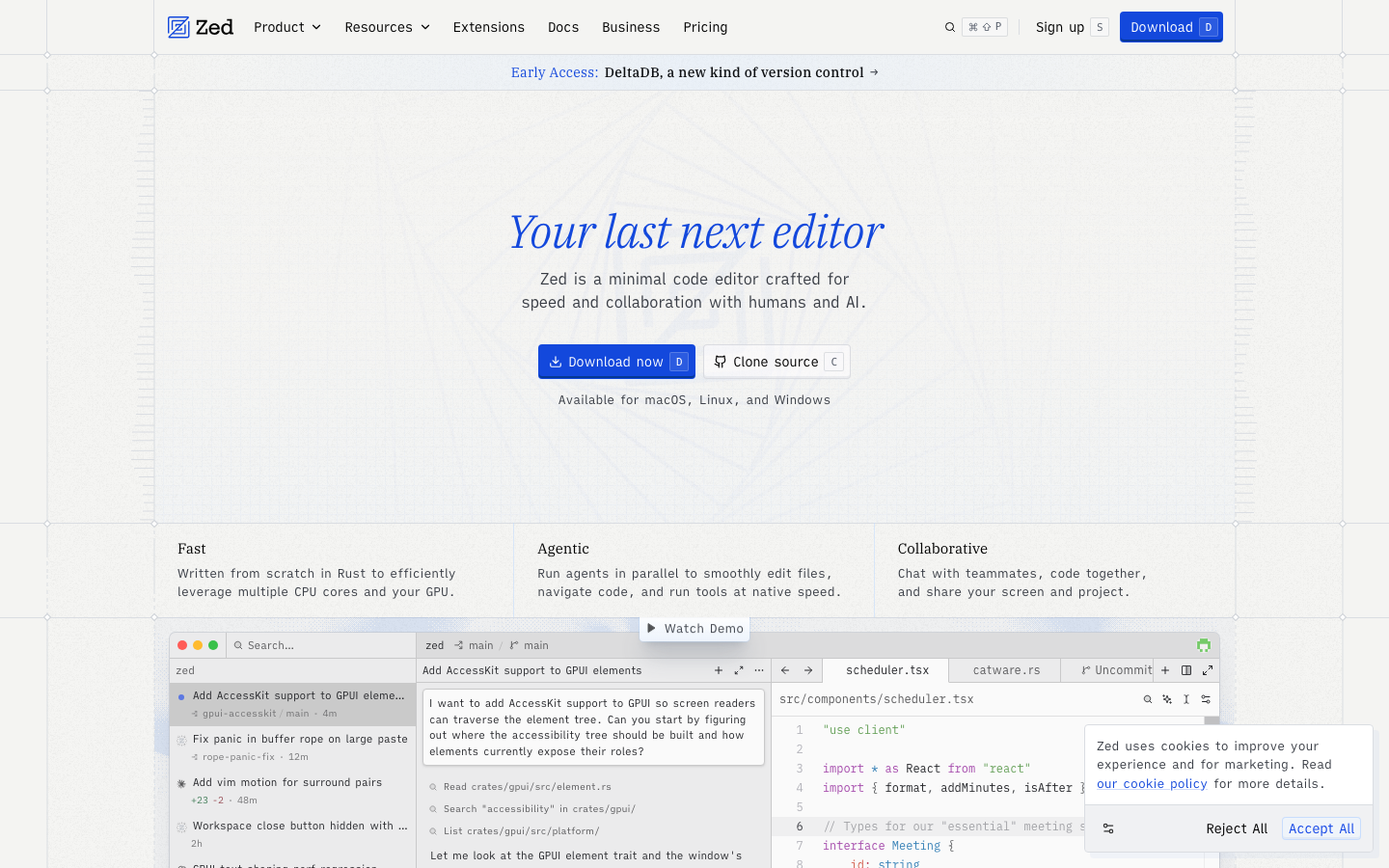Click the Zed logo in header
1389x868 pixels.
pos(201,27)
